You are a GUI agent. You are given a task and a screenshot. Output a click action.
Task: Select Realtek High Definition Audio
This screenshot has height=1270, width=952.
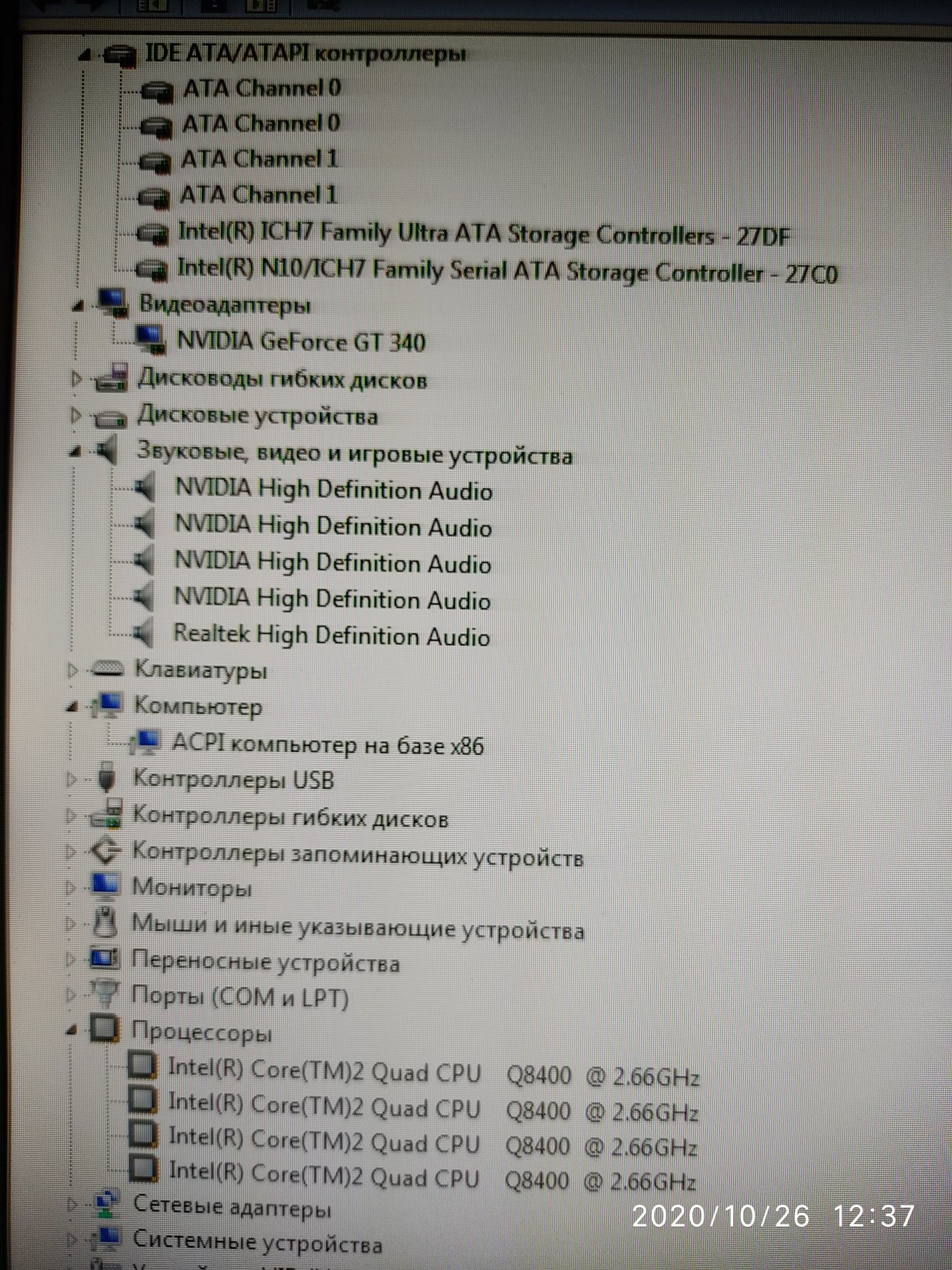(331, 634)
